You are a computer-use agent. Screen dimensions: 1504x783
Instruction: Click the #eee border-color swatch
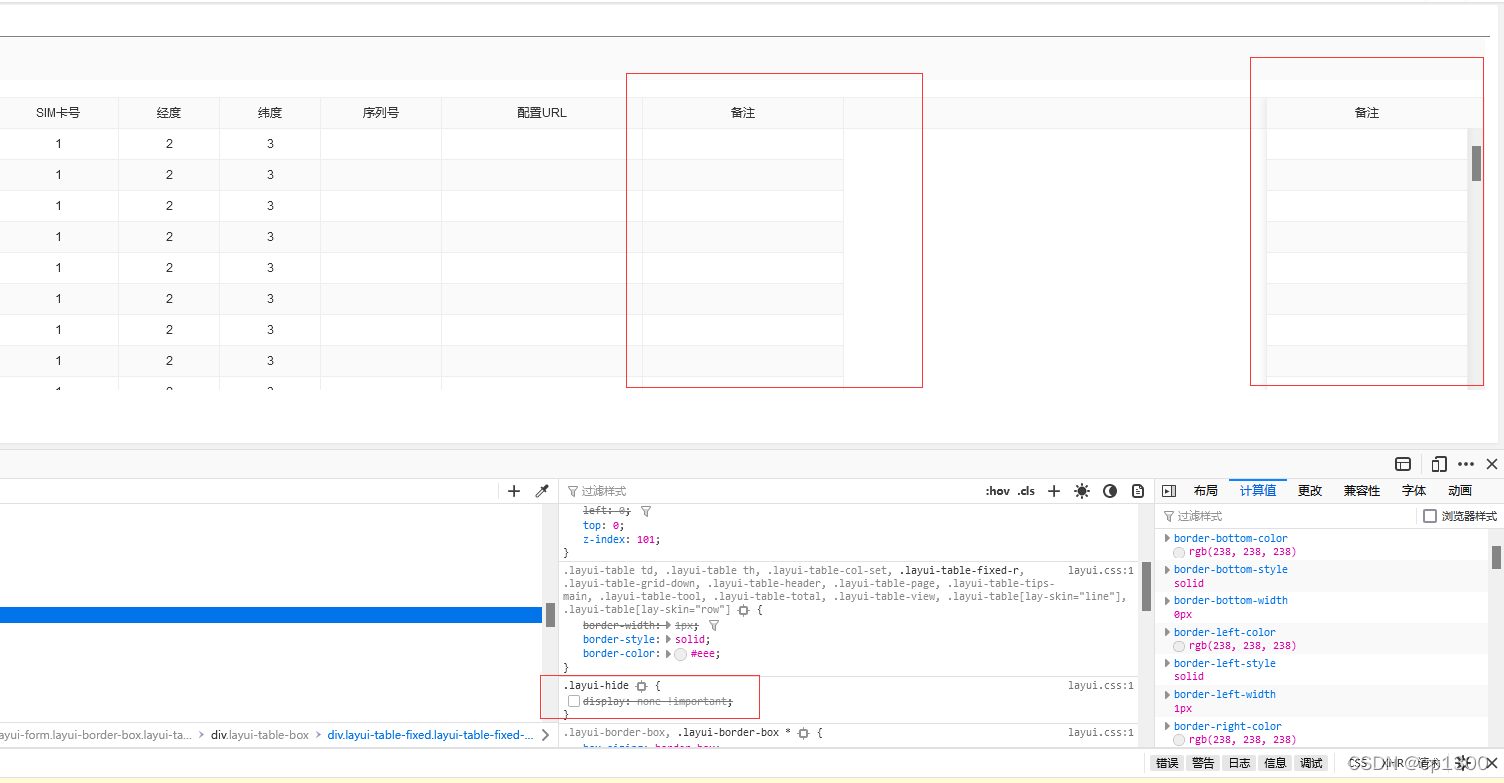680,653
